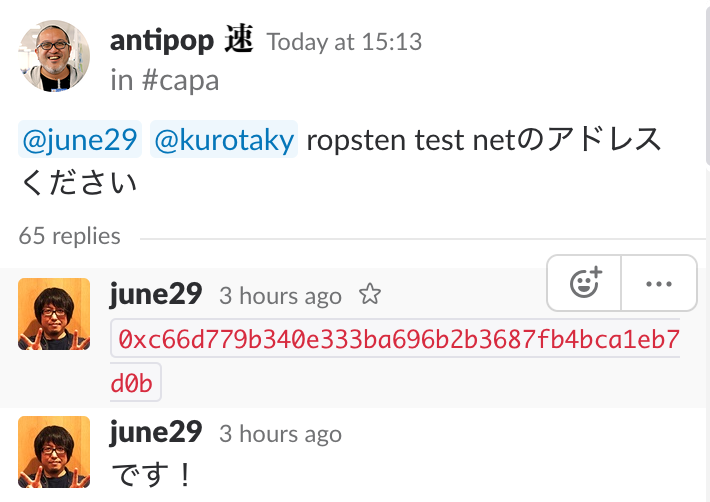The height and width of the screenshot is (502, 710).
Task: Click the ropsten test net message text
Action: 484,141
